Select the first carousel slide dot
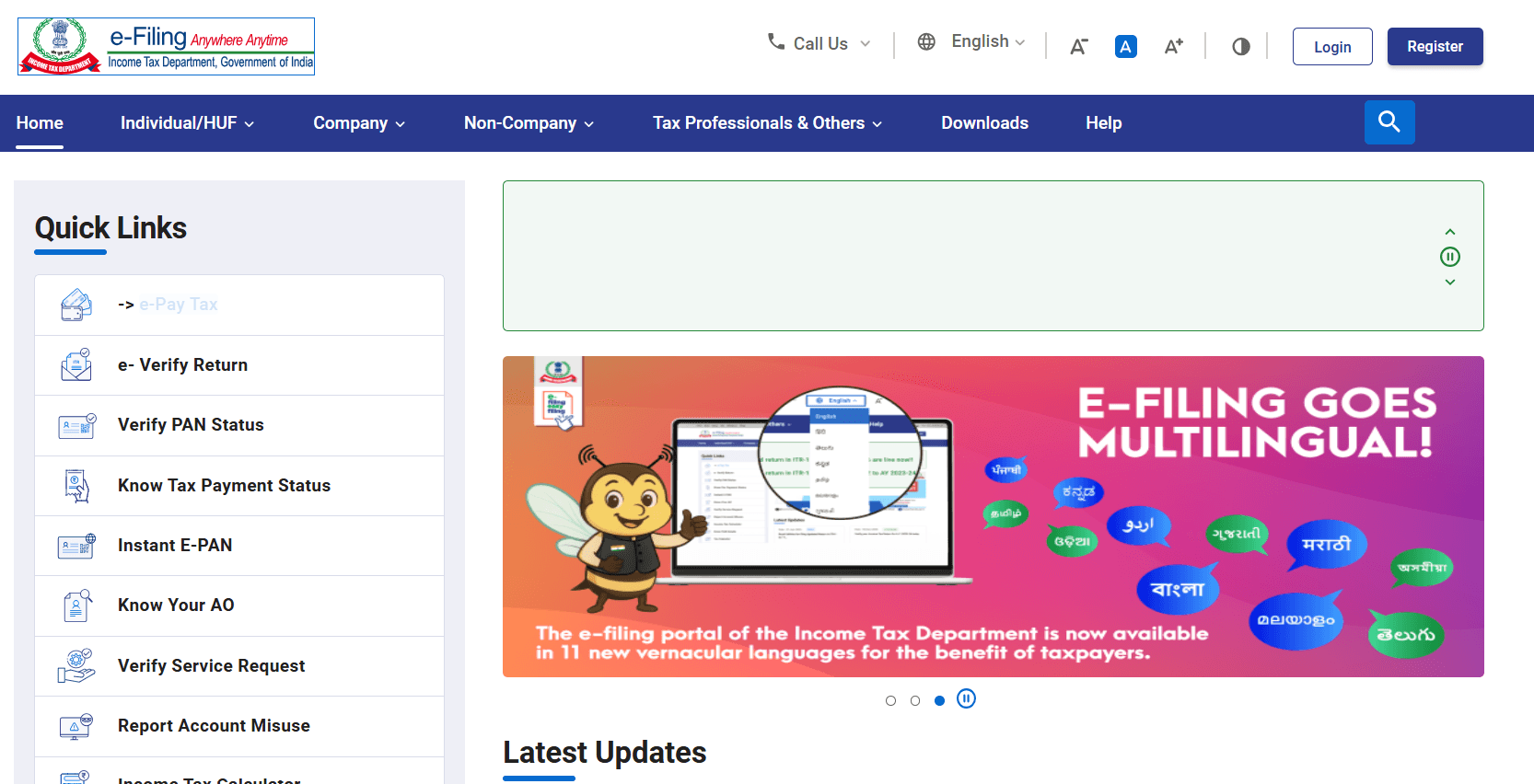Image resolution: width=1534 pixels, height=784 pixels. pyautogui.click(x=890, y=701)
